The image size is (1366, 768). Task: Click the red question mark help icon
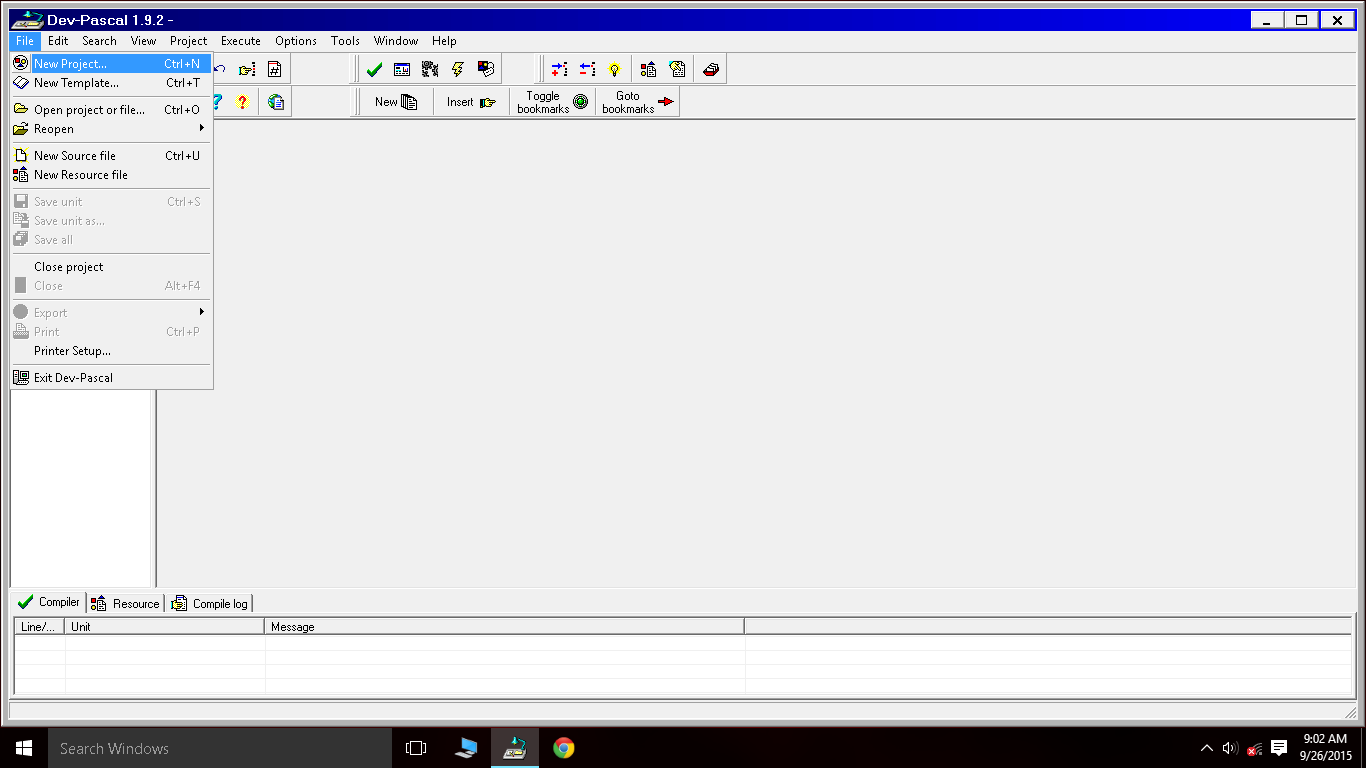242,102
